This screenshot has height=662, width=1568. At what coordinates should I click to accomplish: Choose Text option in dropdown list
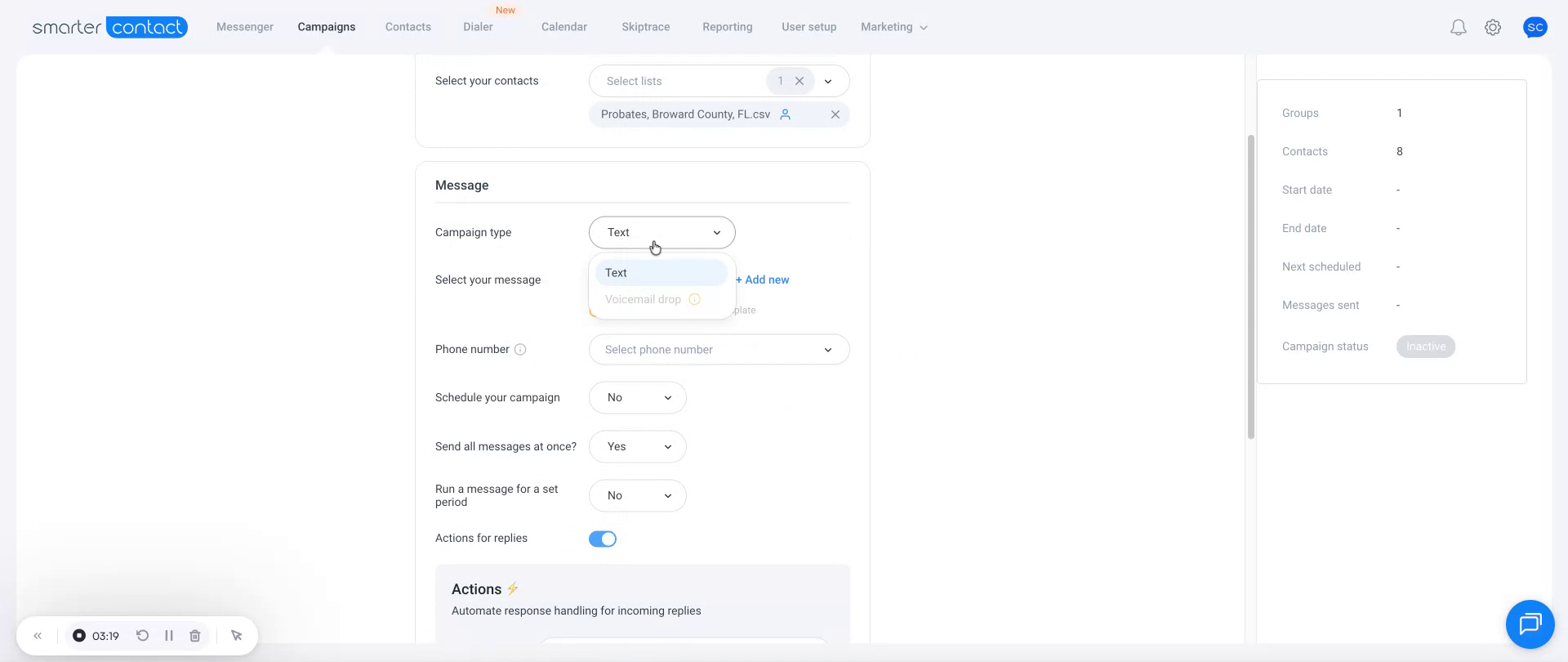point(661,273)
